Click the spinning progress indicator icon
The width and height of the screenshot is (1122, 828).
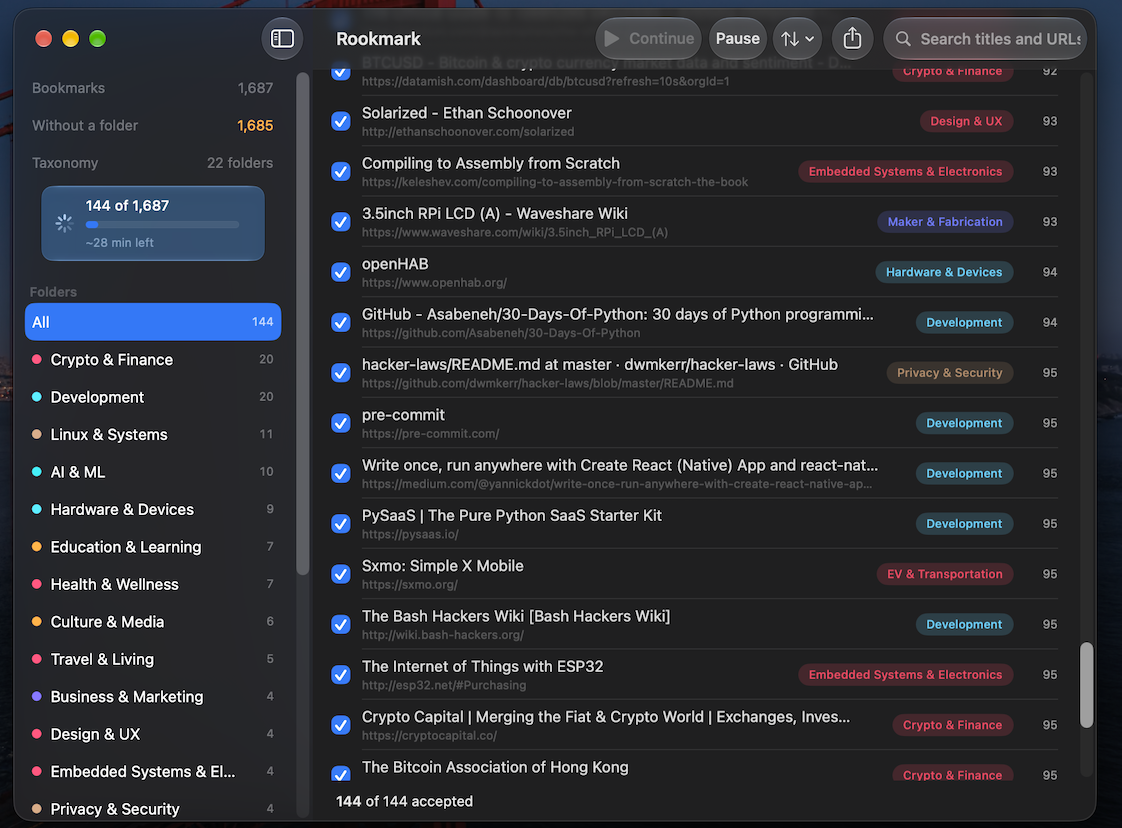(x=64, y=223)
